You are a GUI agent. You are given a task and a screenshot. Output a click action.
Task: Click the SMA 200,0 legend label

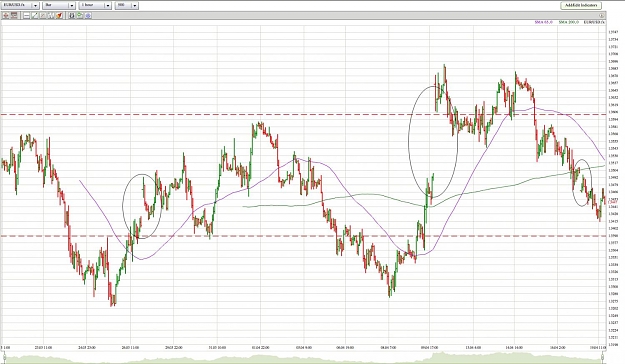pos(568,22)
